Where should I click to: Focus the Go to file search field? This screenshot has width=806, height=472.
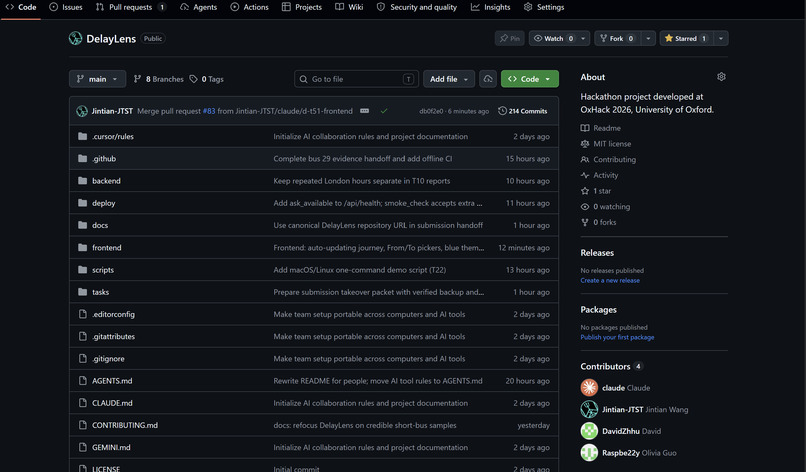coord(356,79)
